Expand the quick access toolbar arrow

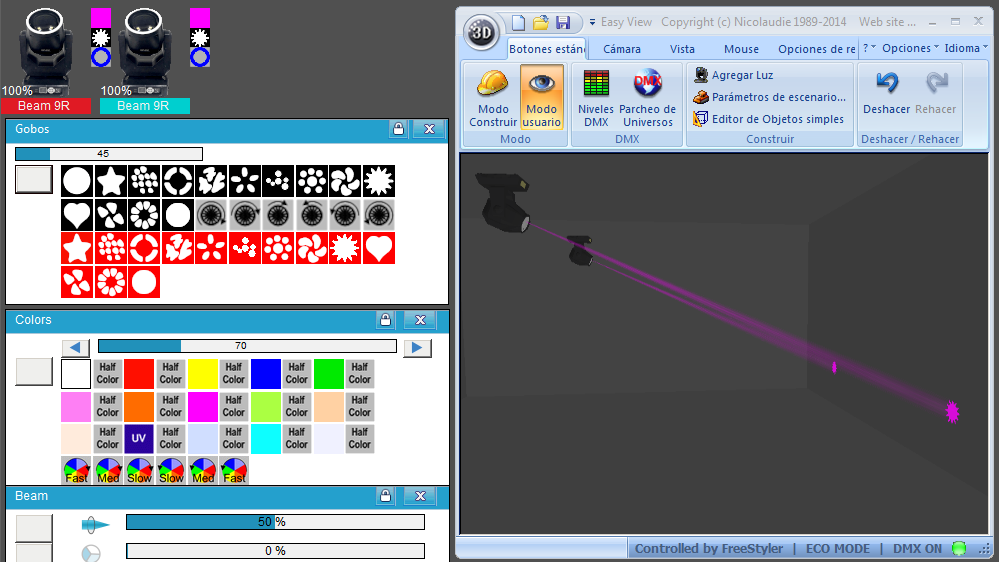click(592, 22)
